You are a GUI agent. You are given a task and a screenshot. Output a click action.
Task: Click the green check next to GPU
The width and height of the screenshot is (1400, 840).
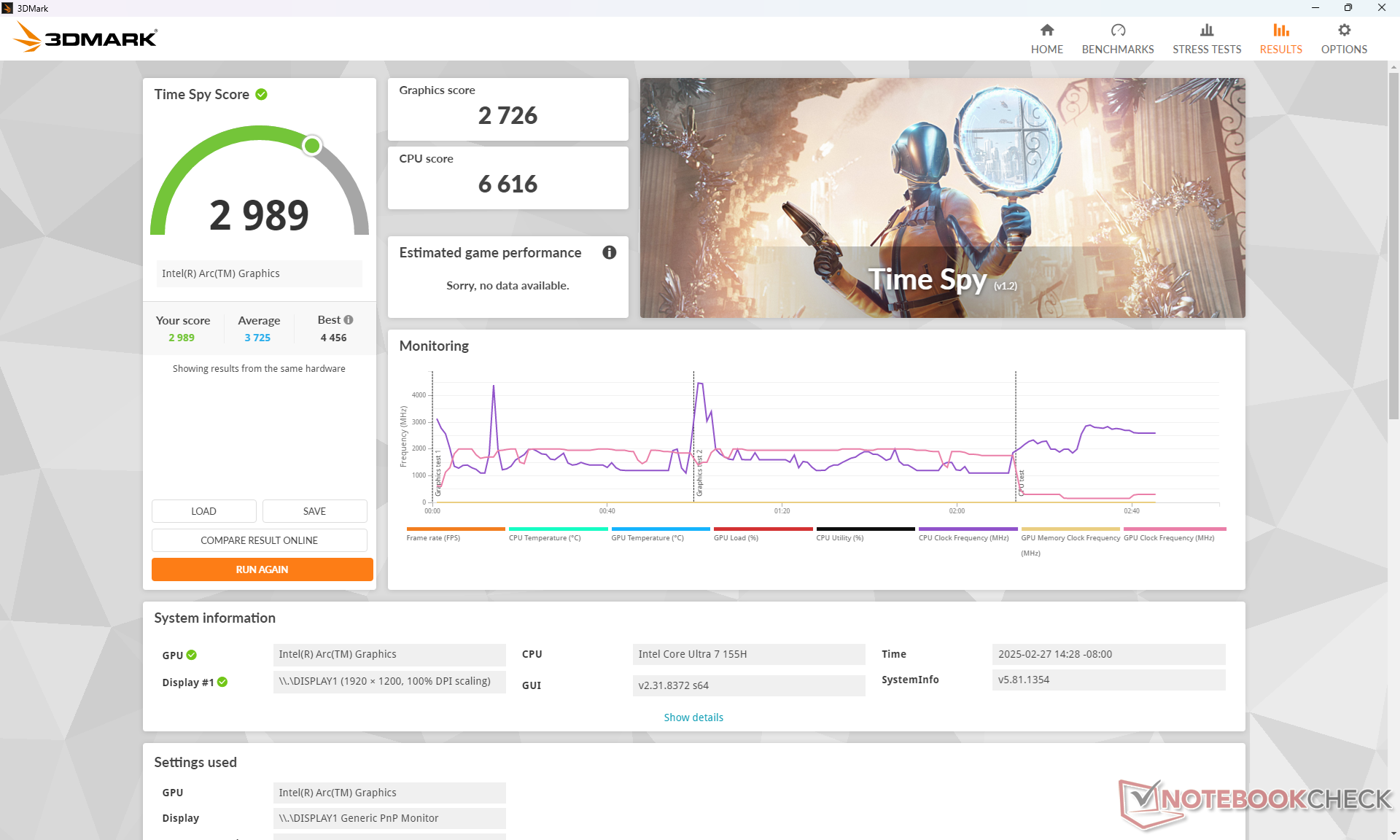[191, 655]
